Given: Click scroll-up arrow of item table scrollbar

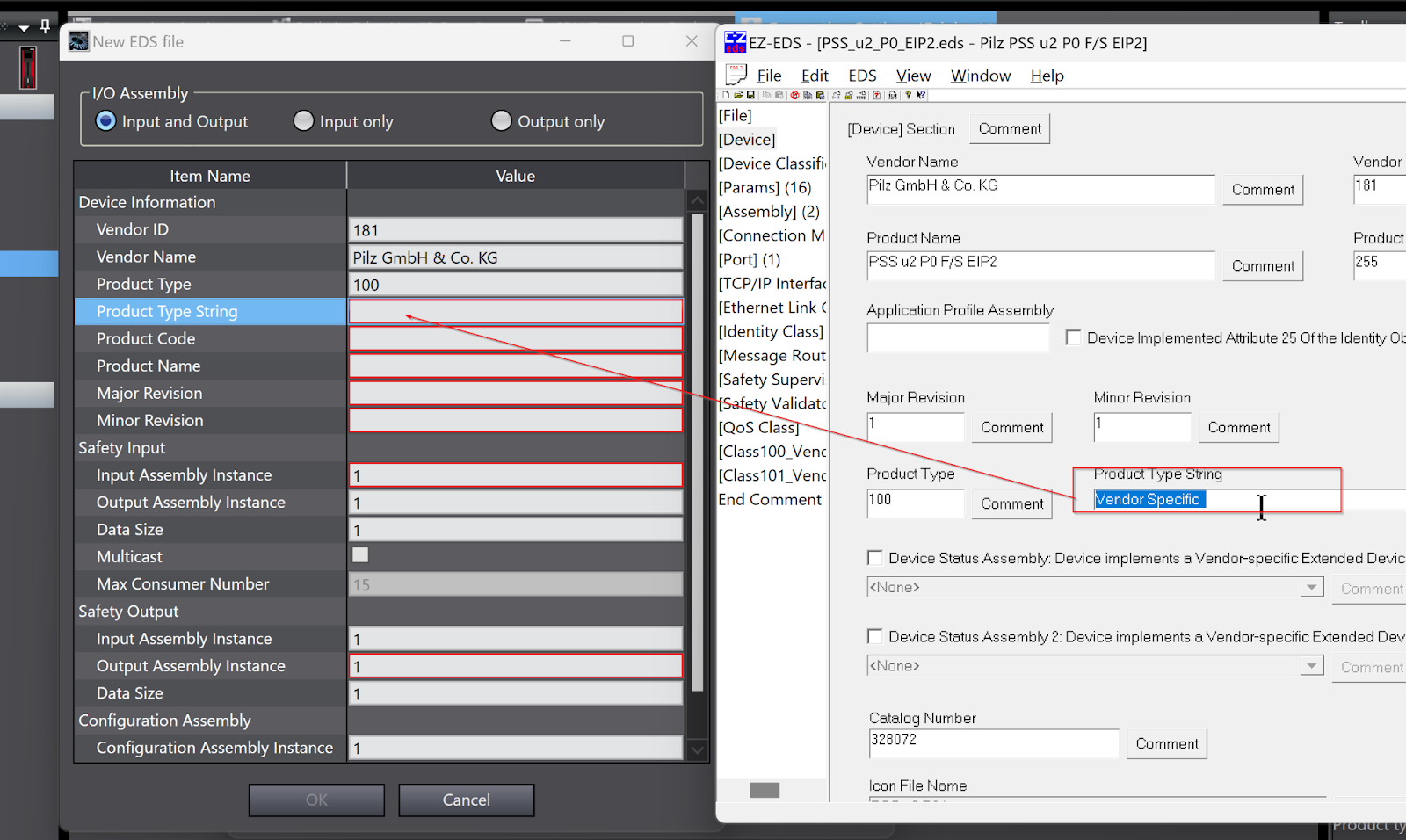Looking at the screenshot, I should coord(698,201).
